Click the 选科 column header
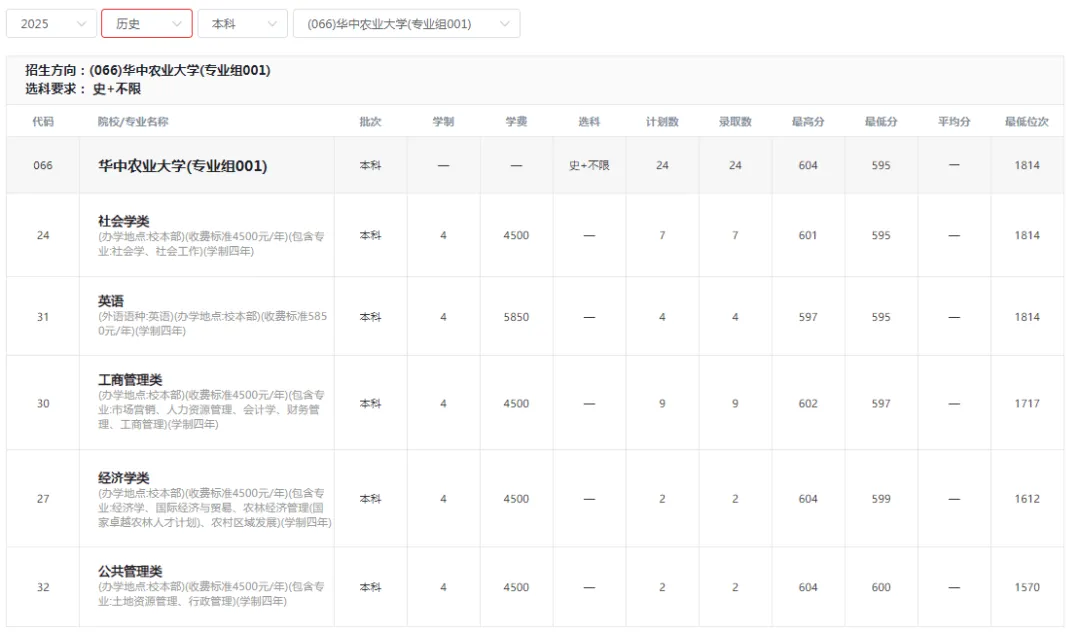 coord(590,121)
